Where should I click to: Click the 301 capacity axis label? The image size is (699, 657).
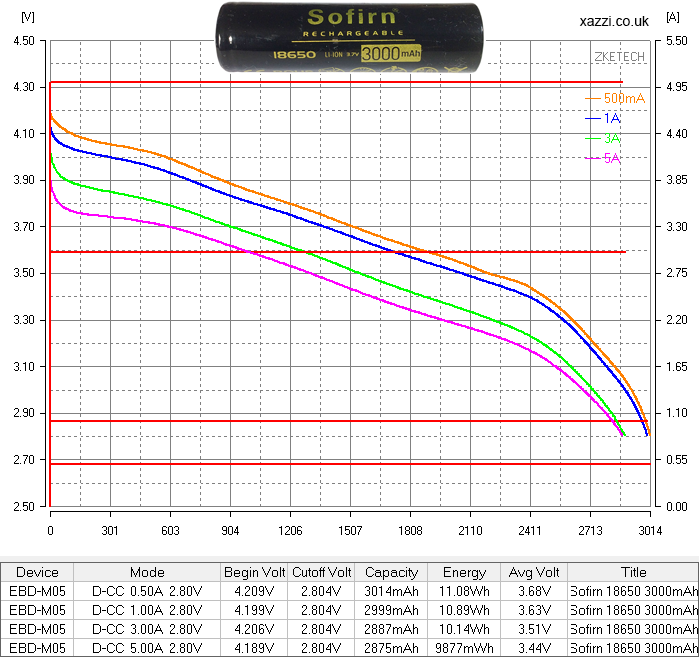coord(110,530)
